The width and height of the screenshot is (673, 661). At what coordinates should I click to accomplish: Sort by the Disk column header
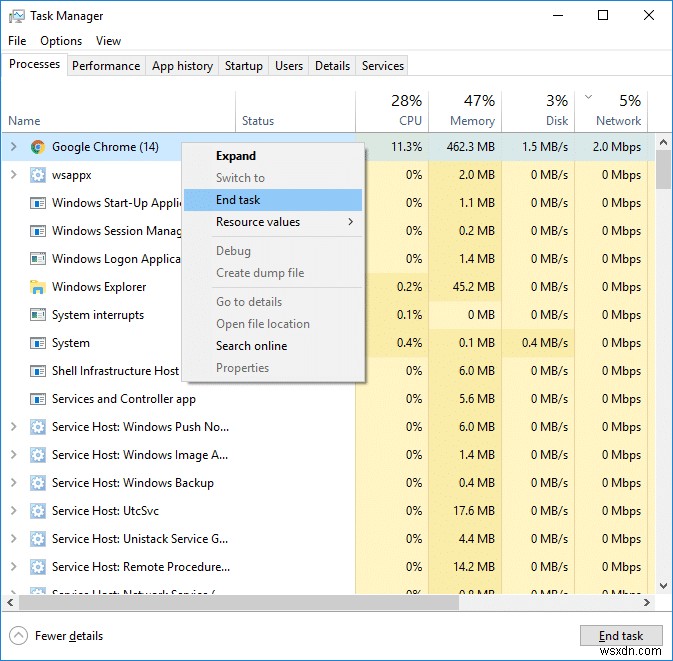538,112
